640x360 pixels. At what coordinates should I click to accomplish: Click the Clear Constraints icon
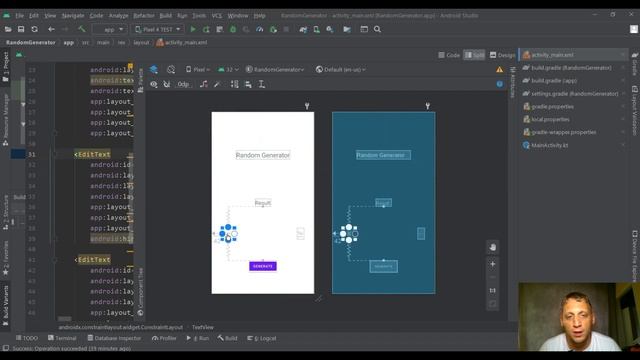(x=204, y=84)
